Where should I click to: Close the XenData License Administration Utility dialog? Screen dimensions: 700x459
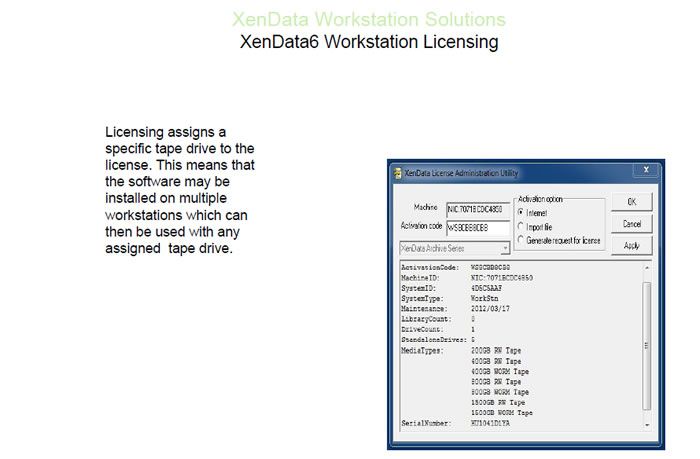[646, 170]
